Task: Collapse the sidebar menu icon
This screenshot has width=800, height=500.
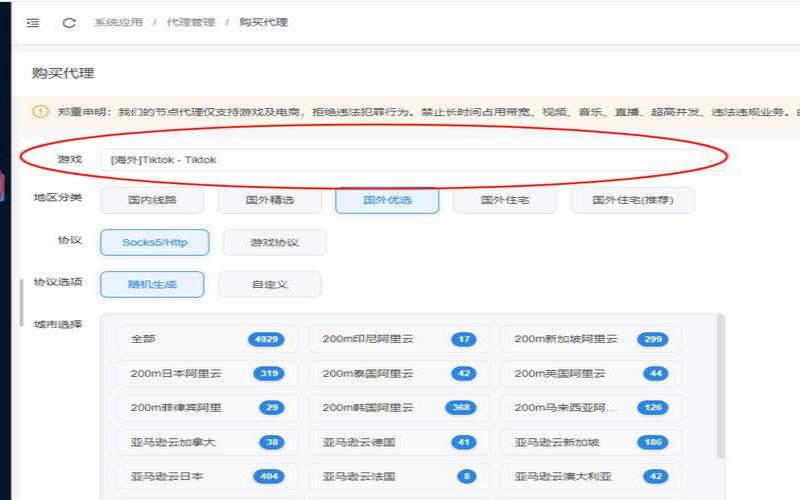Action: tap(33, 22)
